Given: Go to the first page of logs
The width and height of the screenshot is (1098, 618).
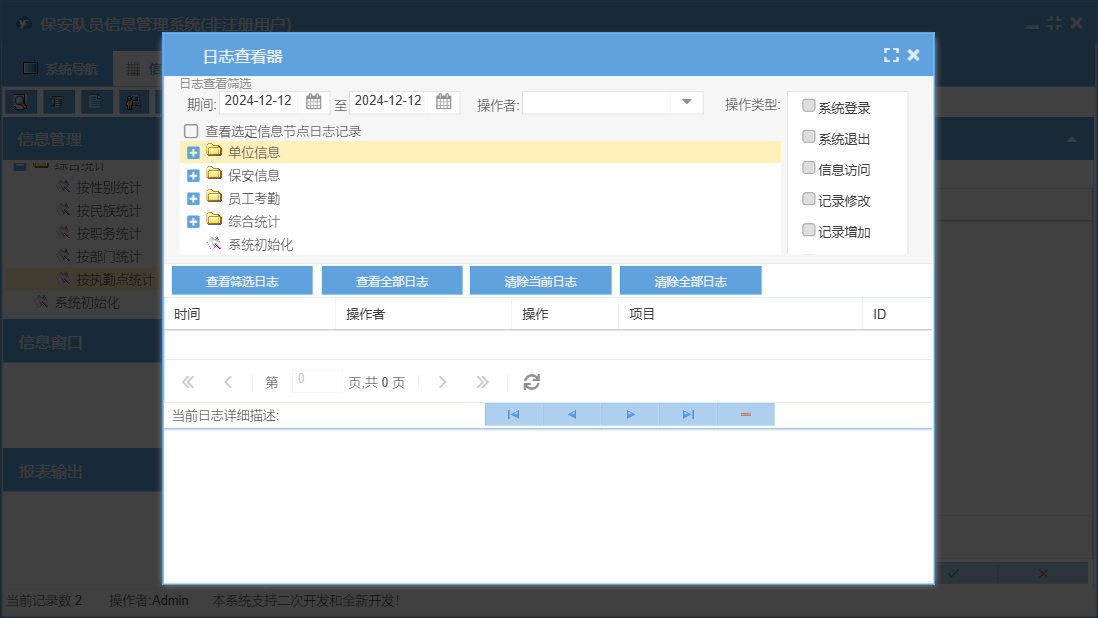Looking at the screenshot, I should [188, 382].
